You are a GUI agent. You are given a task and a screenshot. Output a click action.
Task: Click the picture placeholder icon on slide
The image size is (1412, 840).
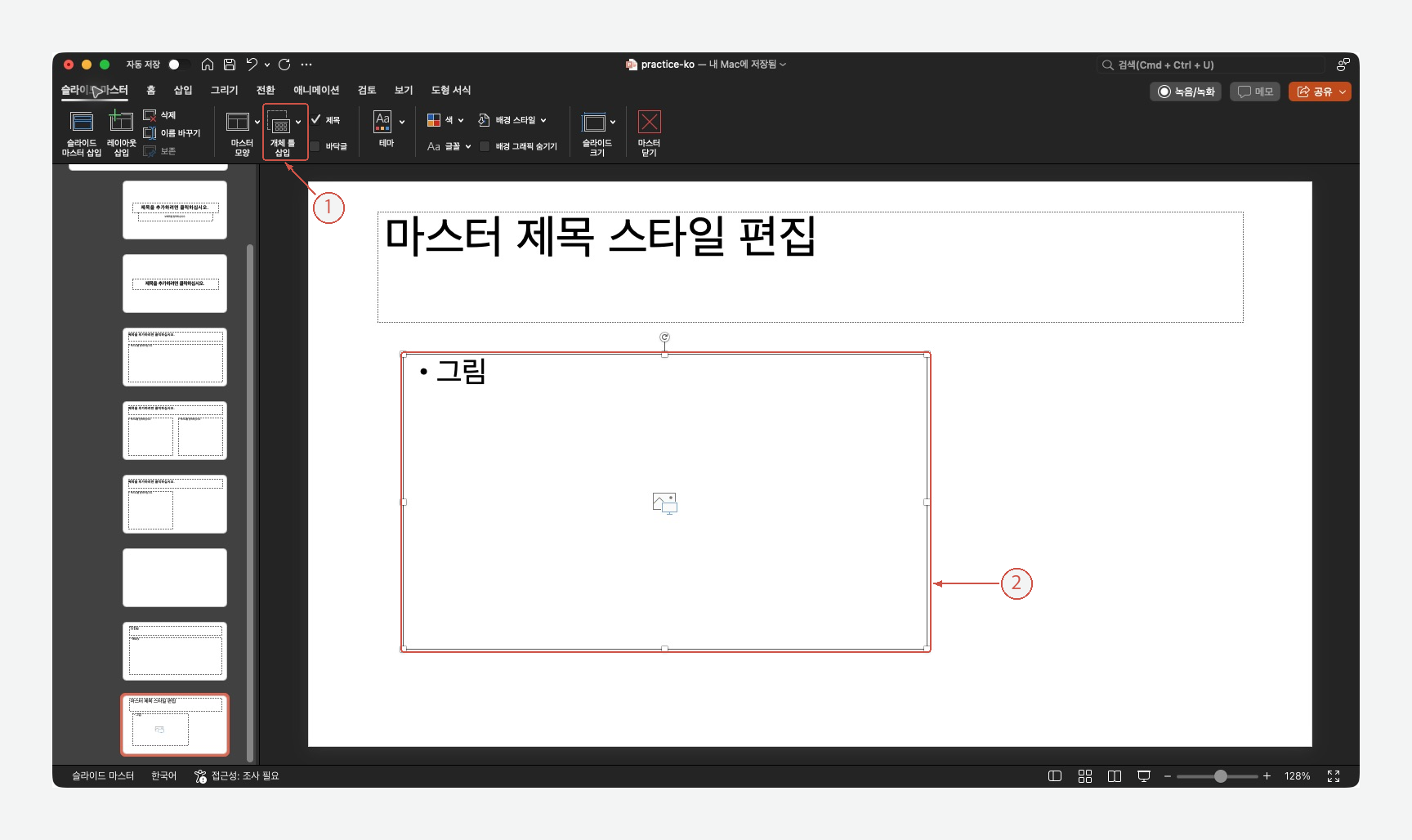click(665, 503)
